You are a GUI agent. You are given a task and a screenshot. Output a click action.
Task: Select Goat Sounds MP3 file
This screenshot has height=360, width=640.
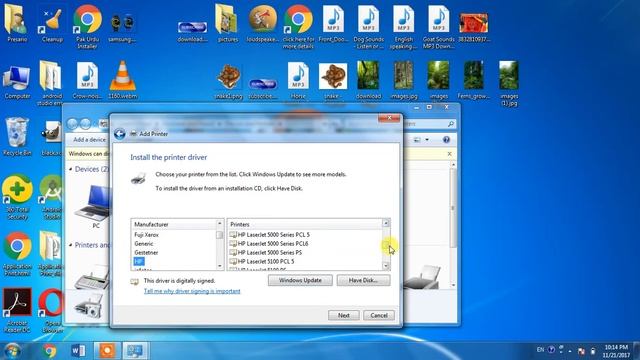click(x=439, y=27)
